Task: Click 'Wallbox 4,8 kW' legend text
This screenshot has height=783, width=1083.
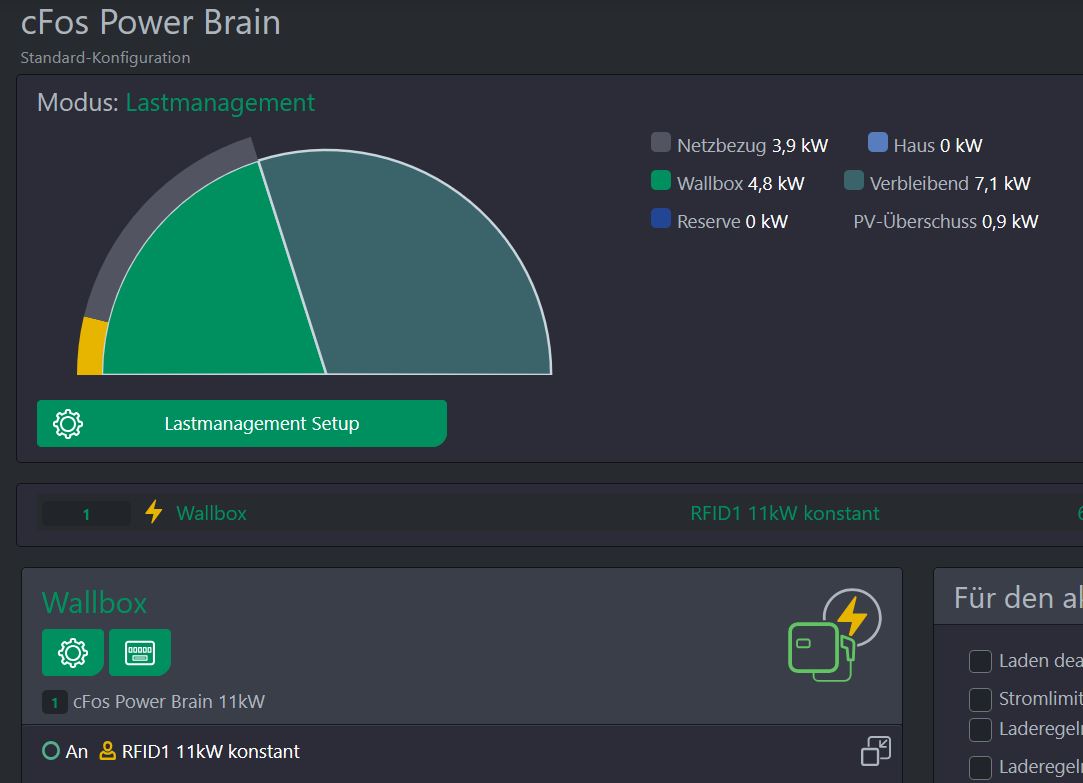Action: (x=740, y=184)
